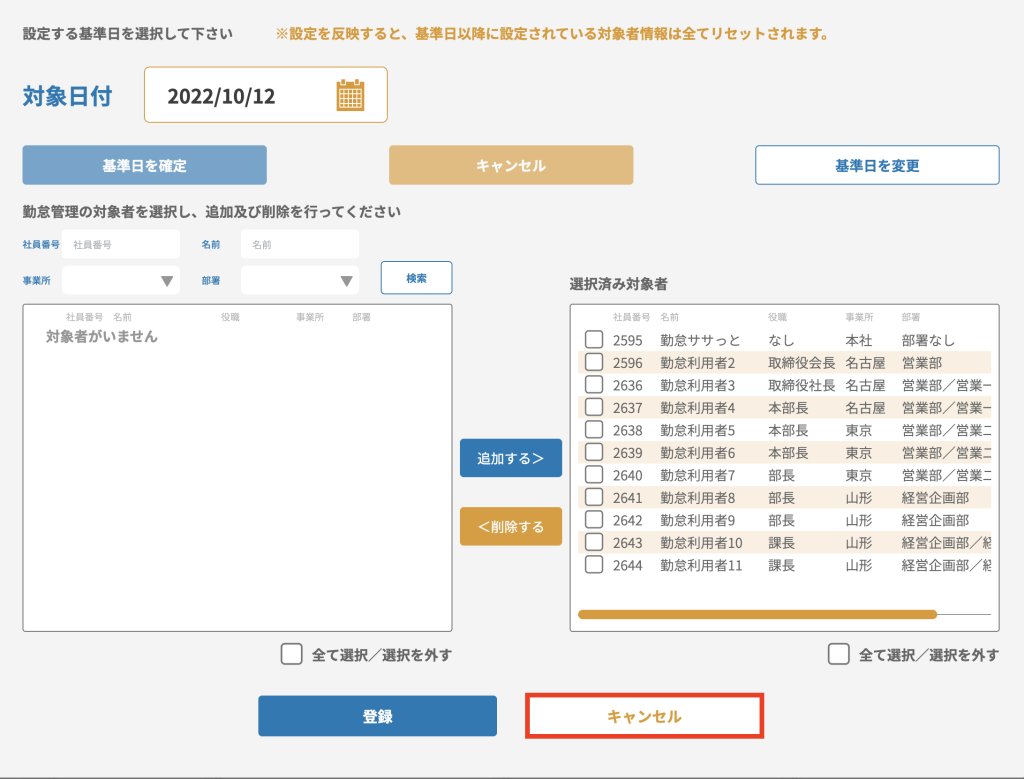The height and width of the screenshot is (779, 1024).
Task: Click the 基準日を変更 button
Action: 876,165
